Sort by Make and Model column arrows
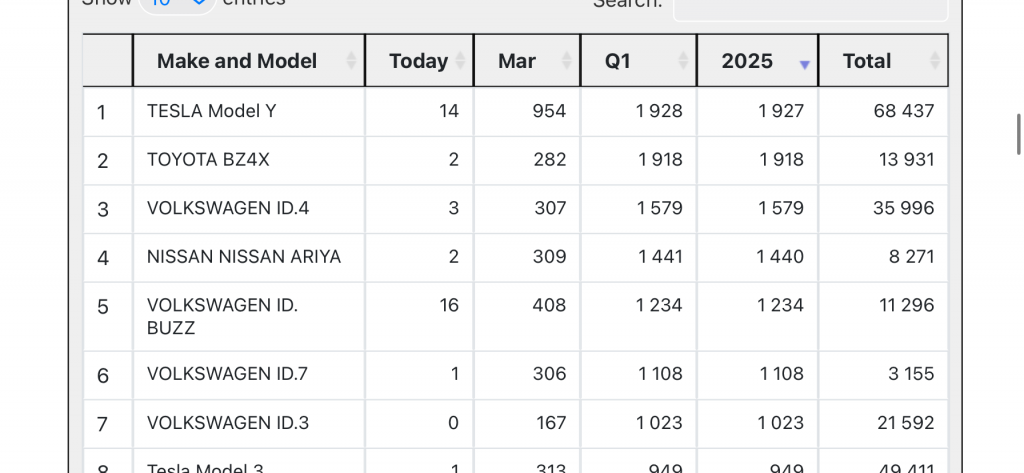Image resolution: width=1024 pixels, height=473 pixels. click(351, 61)
